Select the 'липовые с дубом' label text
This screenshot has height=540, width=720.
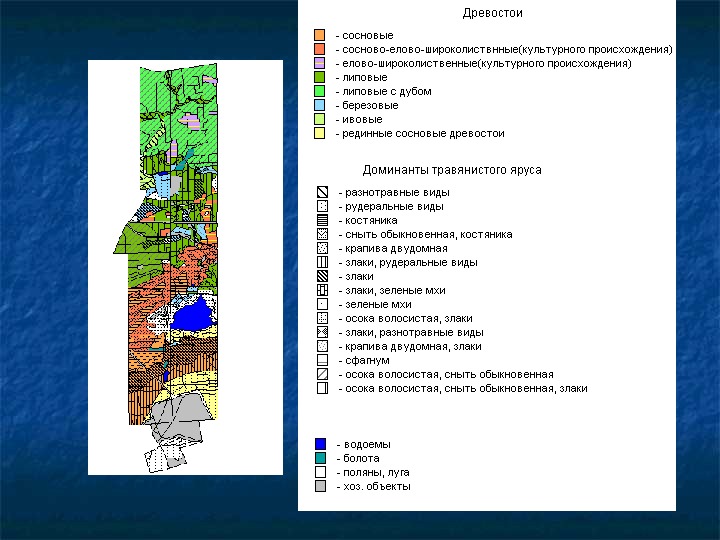click(387, 91)
